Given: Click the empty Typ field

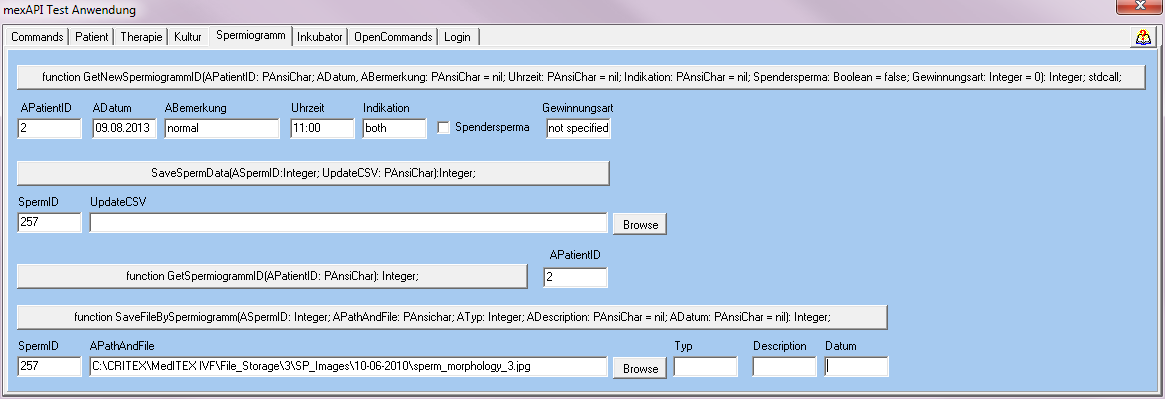Looking at the screenshot, I should tap(705, 366).
